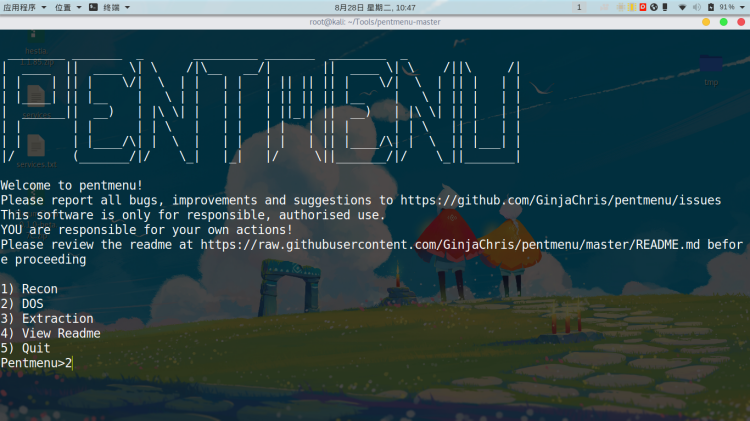Click the yellow minimize window button
The width and height of the screenshot is (750, 421).
706,22
